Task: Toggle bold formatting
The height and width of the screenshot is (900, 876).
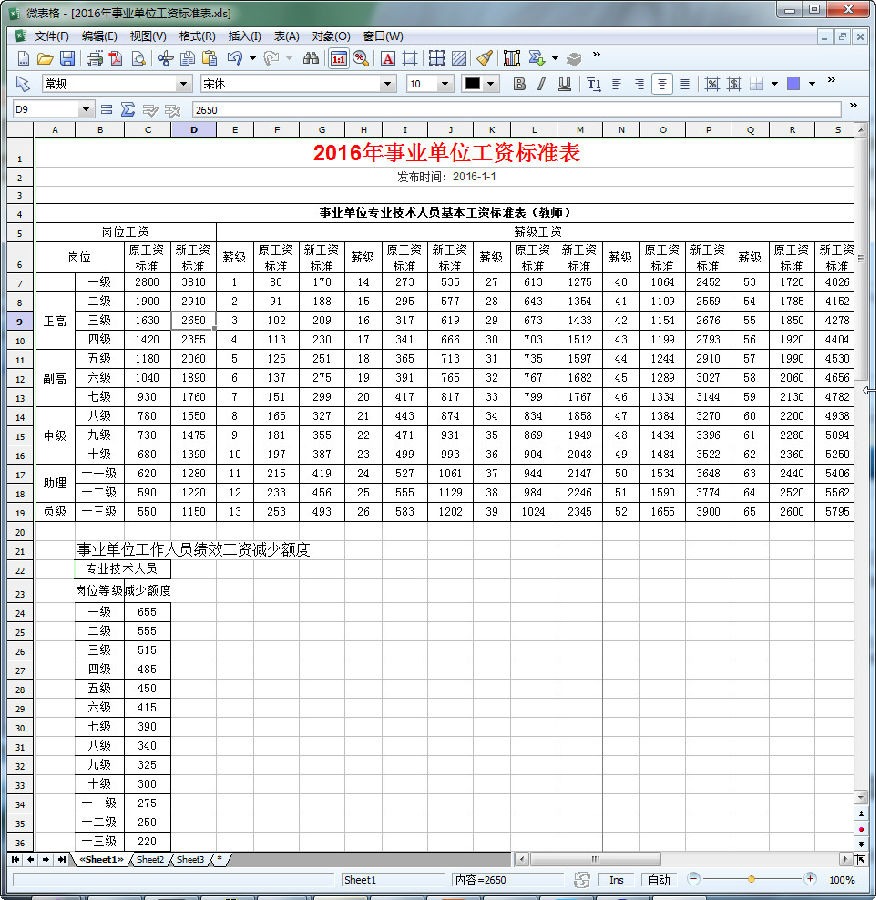Action: tap(520, 84)
